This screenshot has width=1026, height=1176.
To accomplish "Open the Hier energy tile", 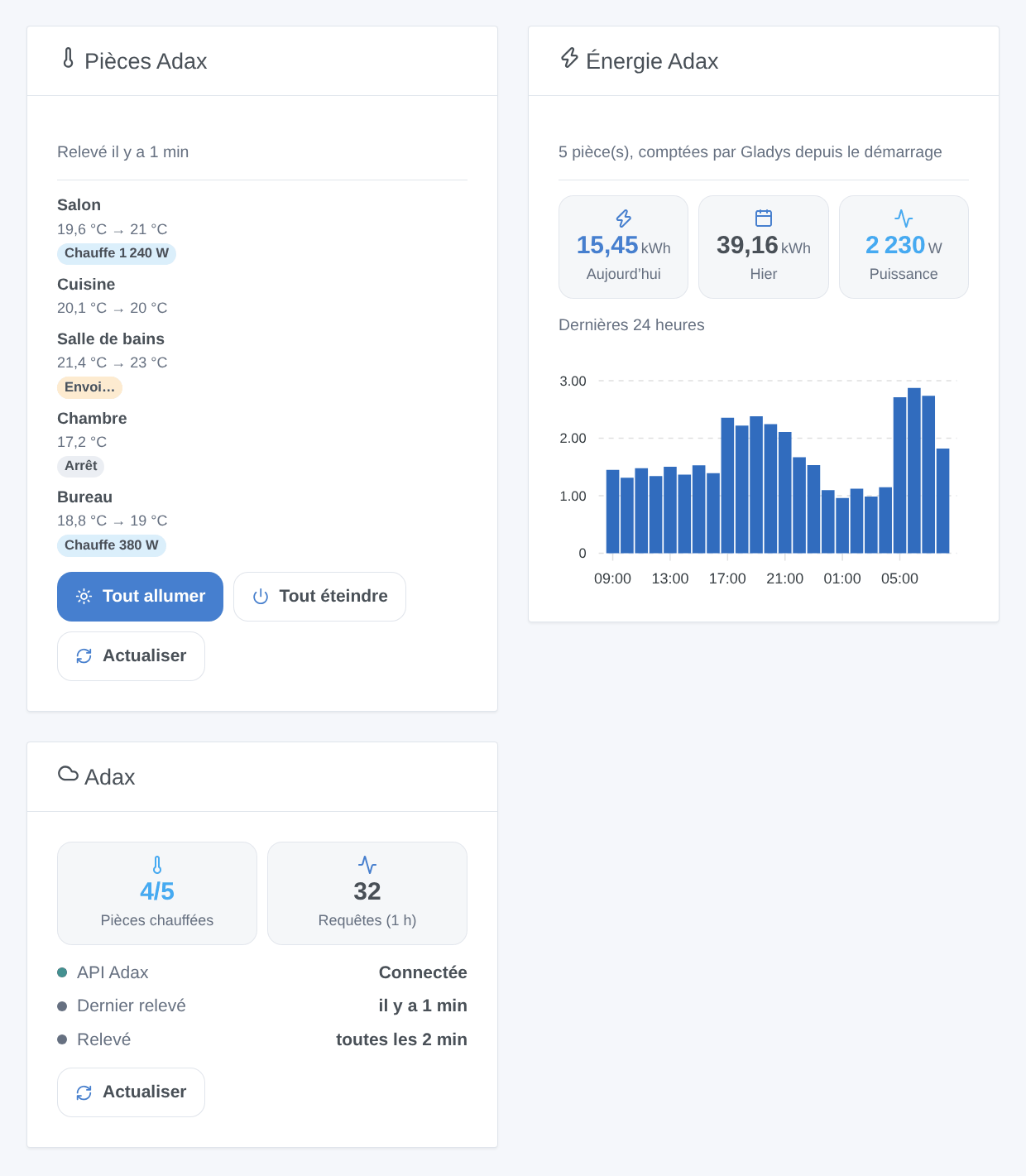I will 764,247.
